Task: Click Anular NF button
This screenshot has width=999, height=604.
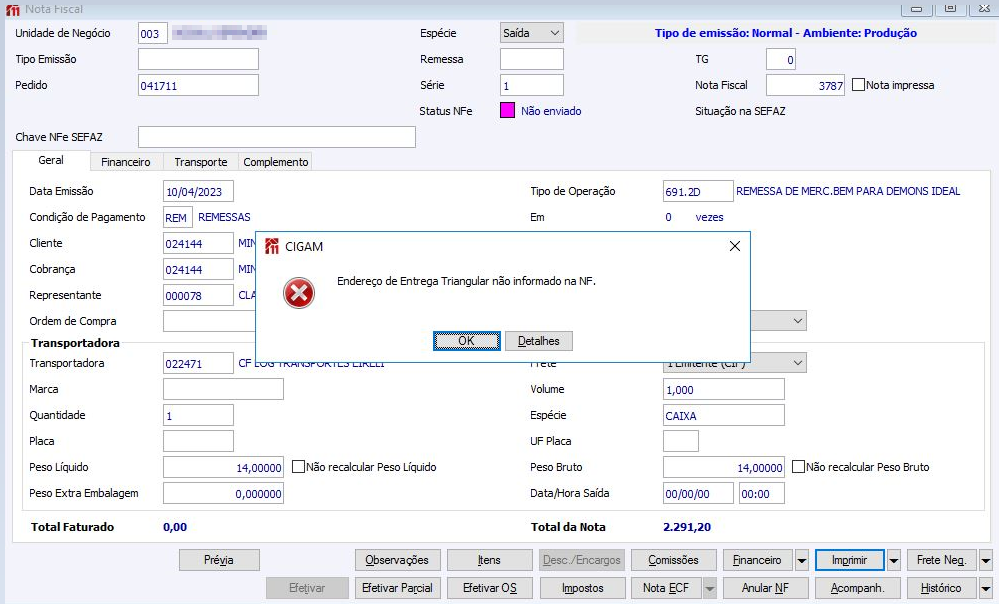Action: 765,588
